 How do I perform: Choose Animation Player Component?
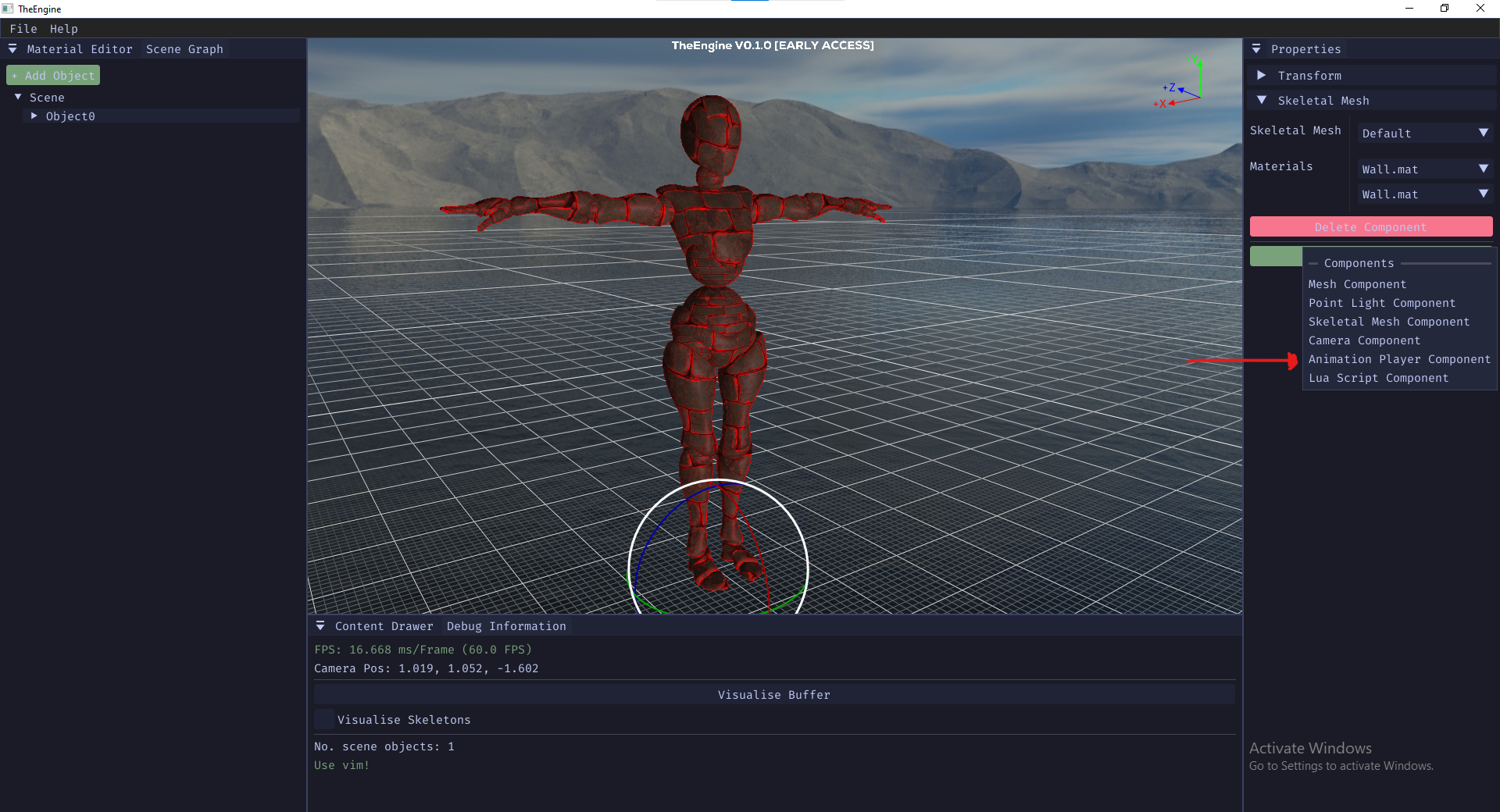[1399, 359]
